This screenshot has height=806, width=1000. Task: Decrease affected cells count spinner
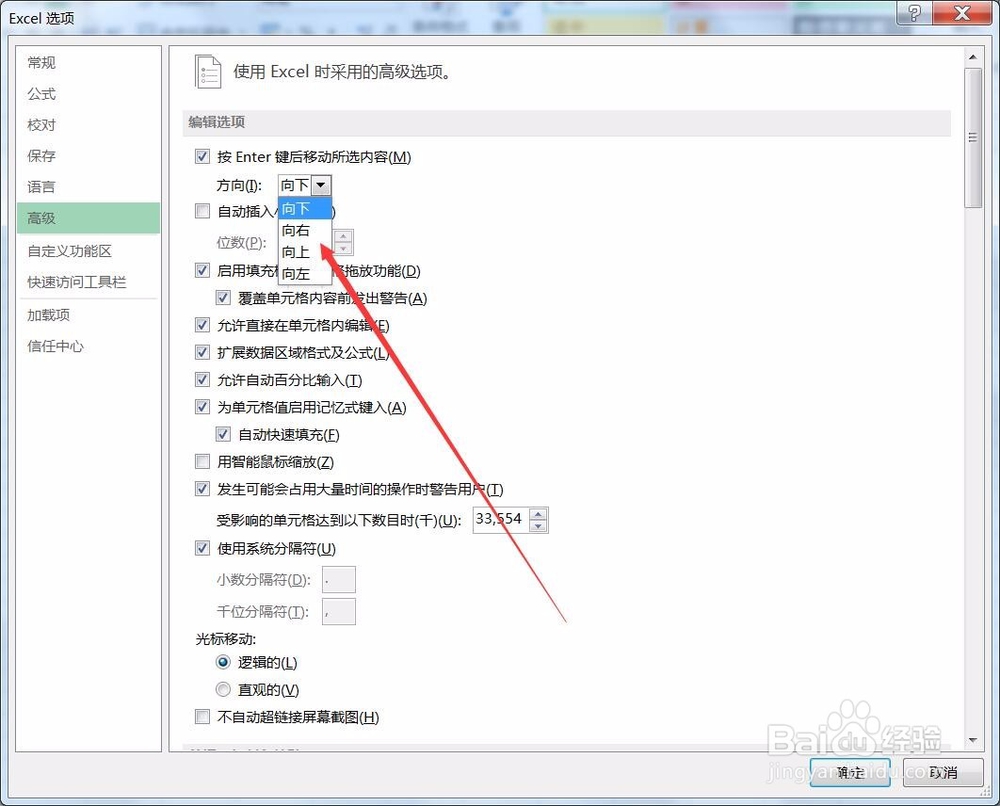click(538, 526)
